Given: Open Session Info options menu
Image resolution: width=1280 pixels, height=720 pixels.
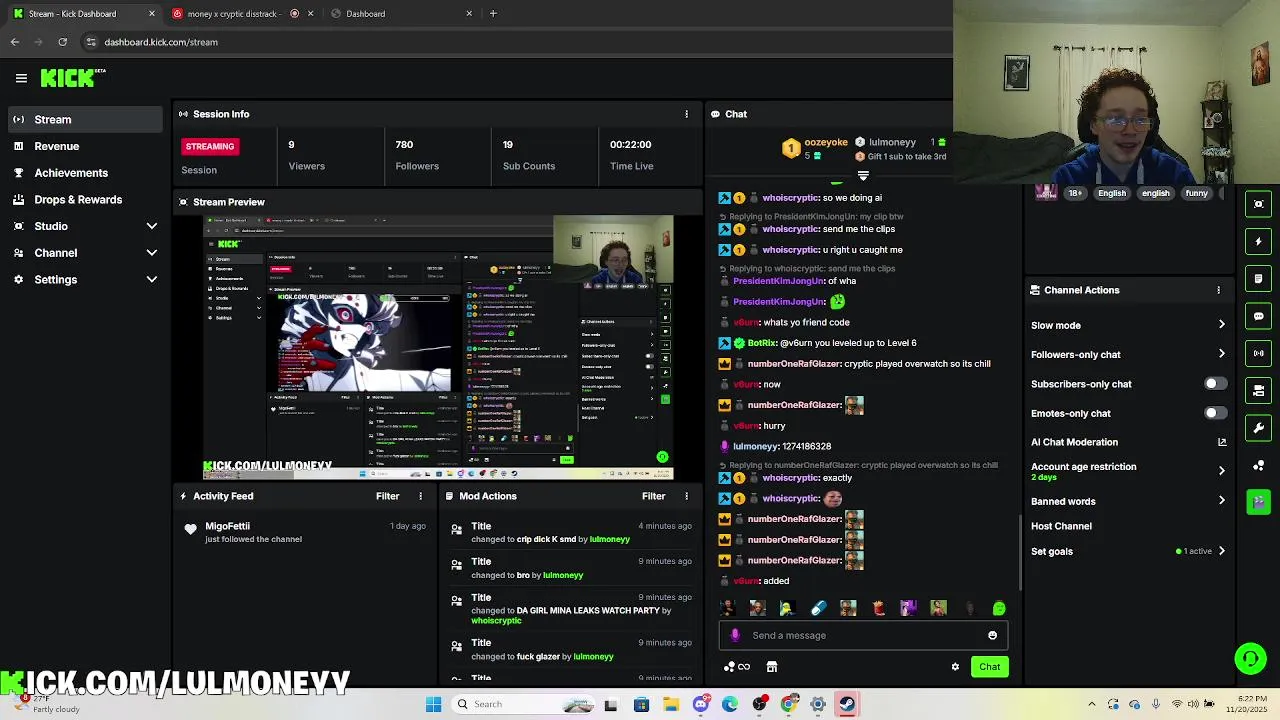Looking at the screenshot, I should (x=686, y=114).
